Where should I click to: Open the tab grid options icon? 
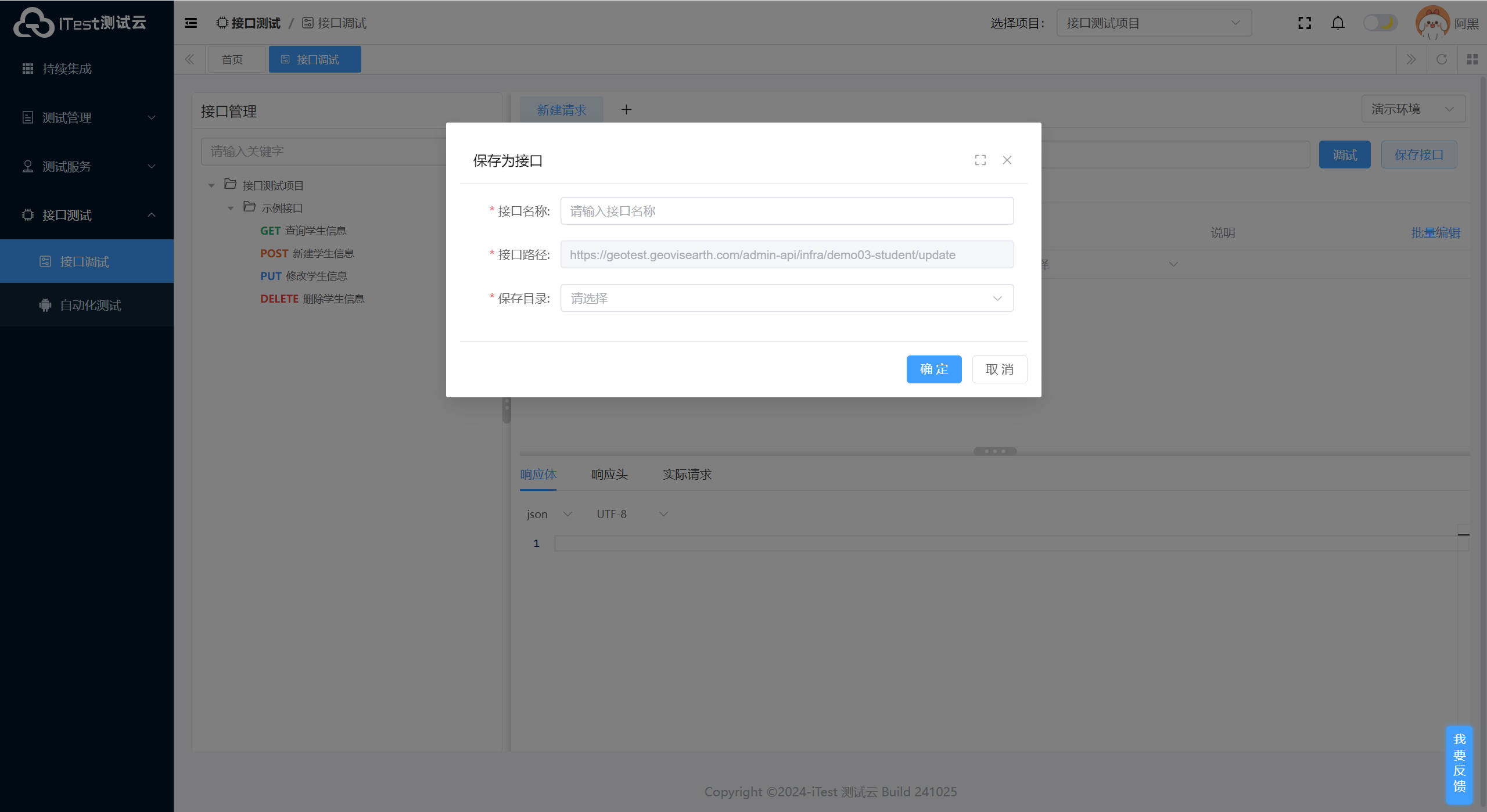tap(1472, 59)
